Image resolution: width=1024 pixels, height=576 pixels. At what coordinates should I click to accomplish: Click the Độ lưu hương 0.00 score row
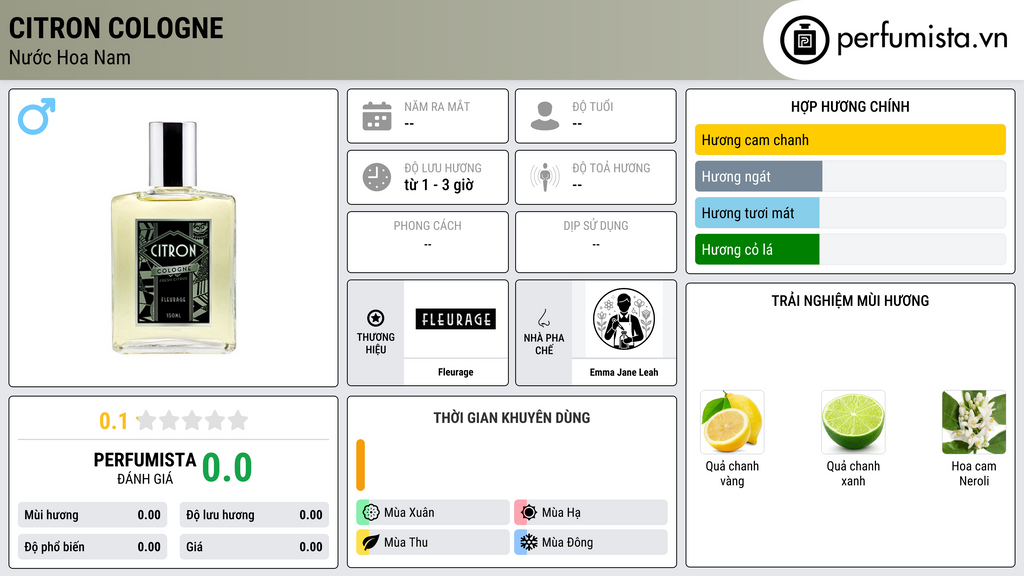254,515
